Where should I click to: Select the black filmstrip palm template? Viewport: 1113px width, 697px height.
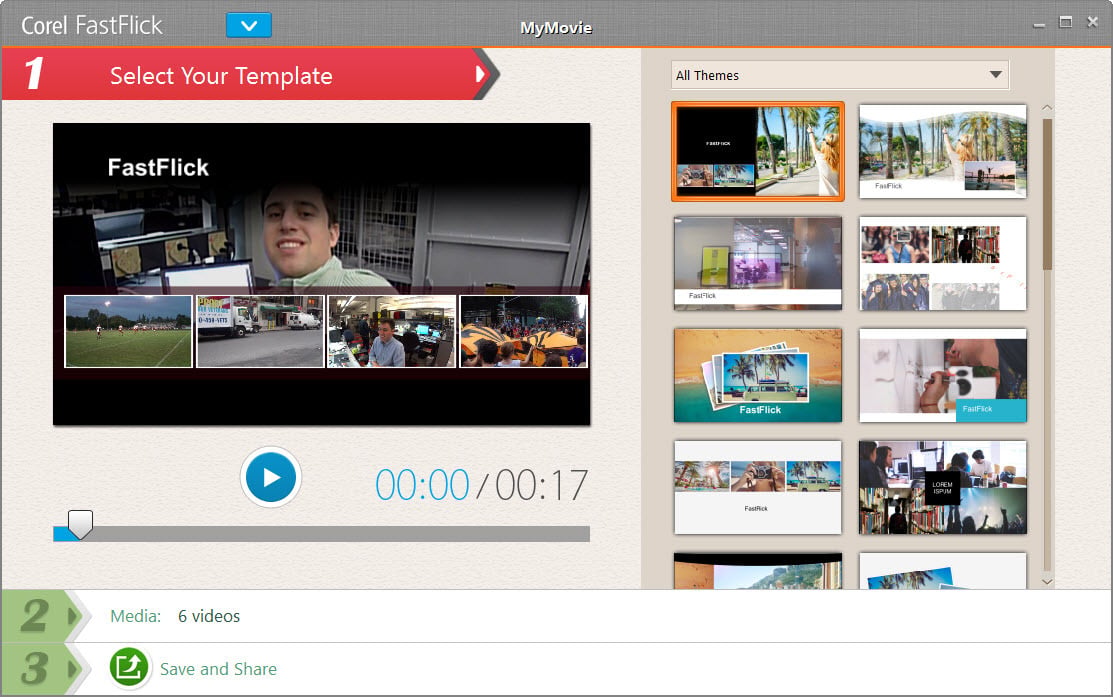[x=758, y=151]
